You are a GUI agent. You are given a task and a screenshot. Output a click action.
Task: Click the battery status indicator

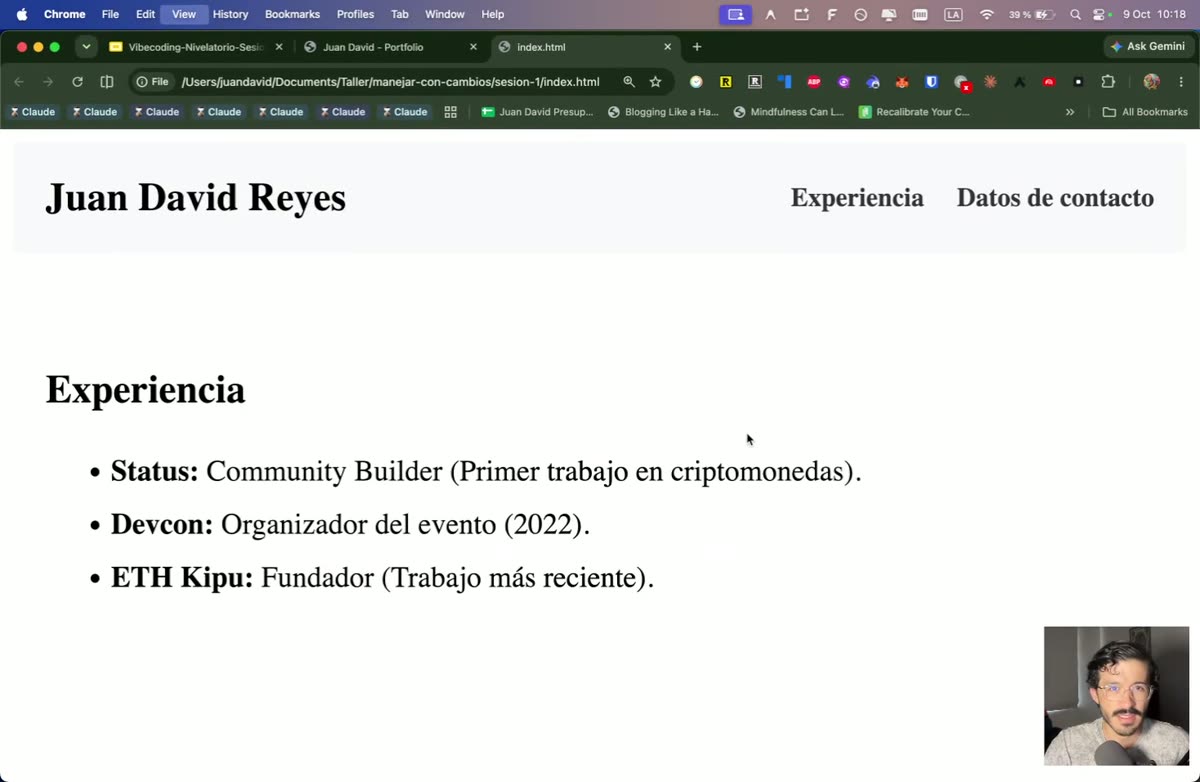point(1033,14)
